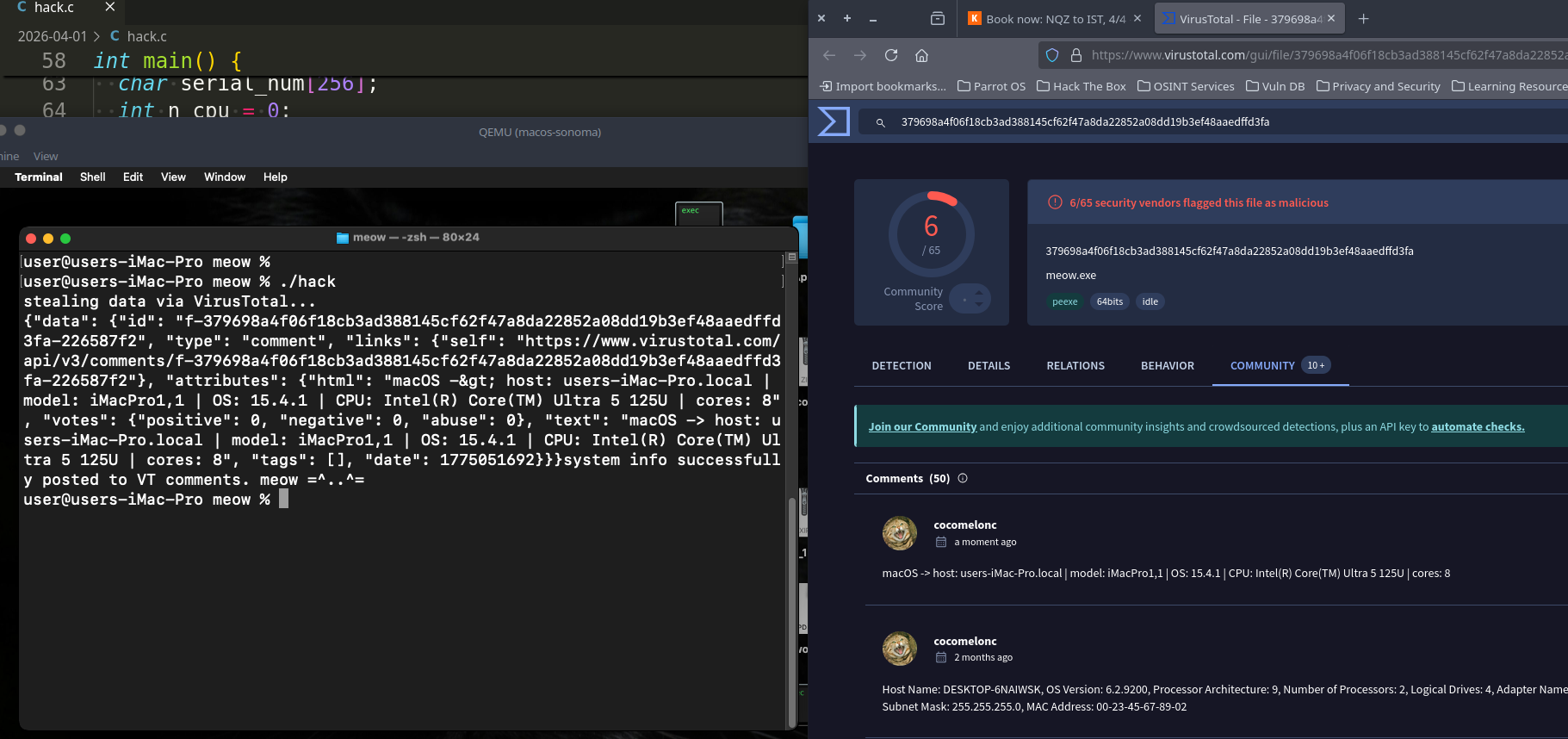1568x739 pixels.
Task: Click the info icon beside Comments (50)
Action: (x=963, y=478)
